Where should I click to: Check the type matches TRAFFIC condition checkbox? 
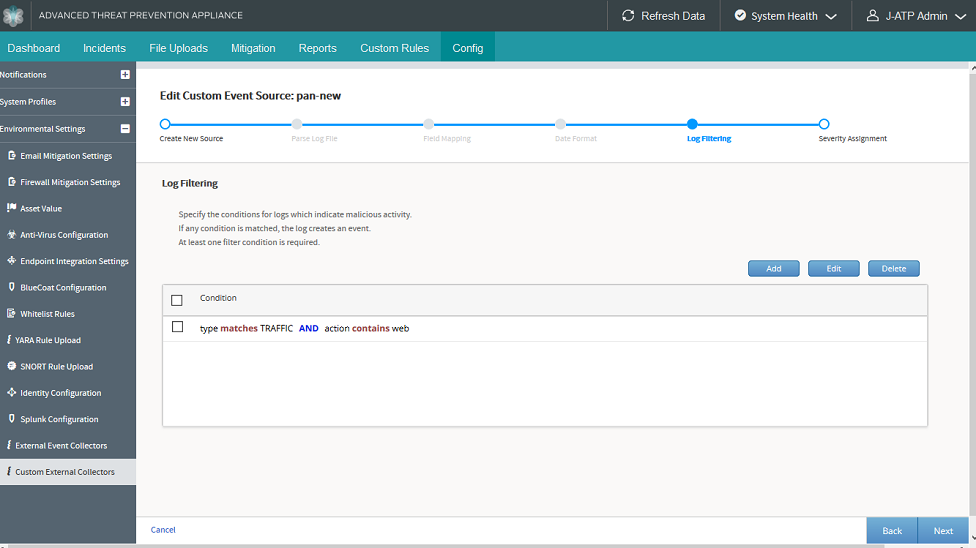[177, 327]
